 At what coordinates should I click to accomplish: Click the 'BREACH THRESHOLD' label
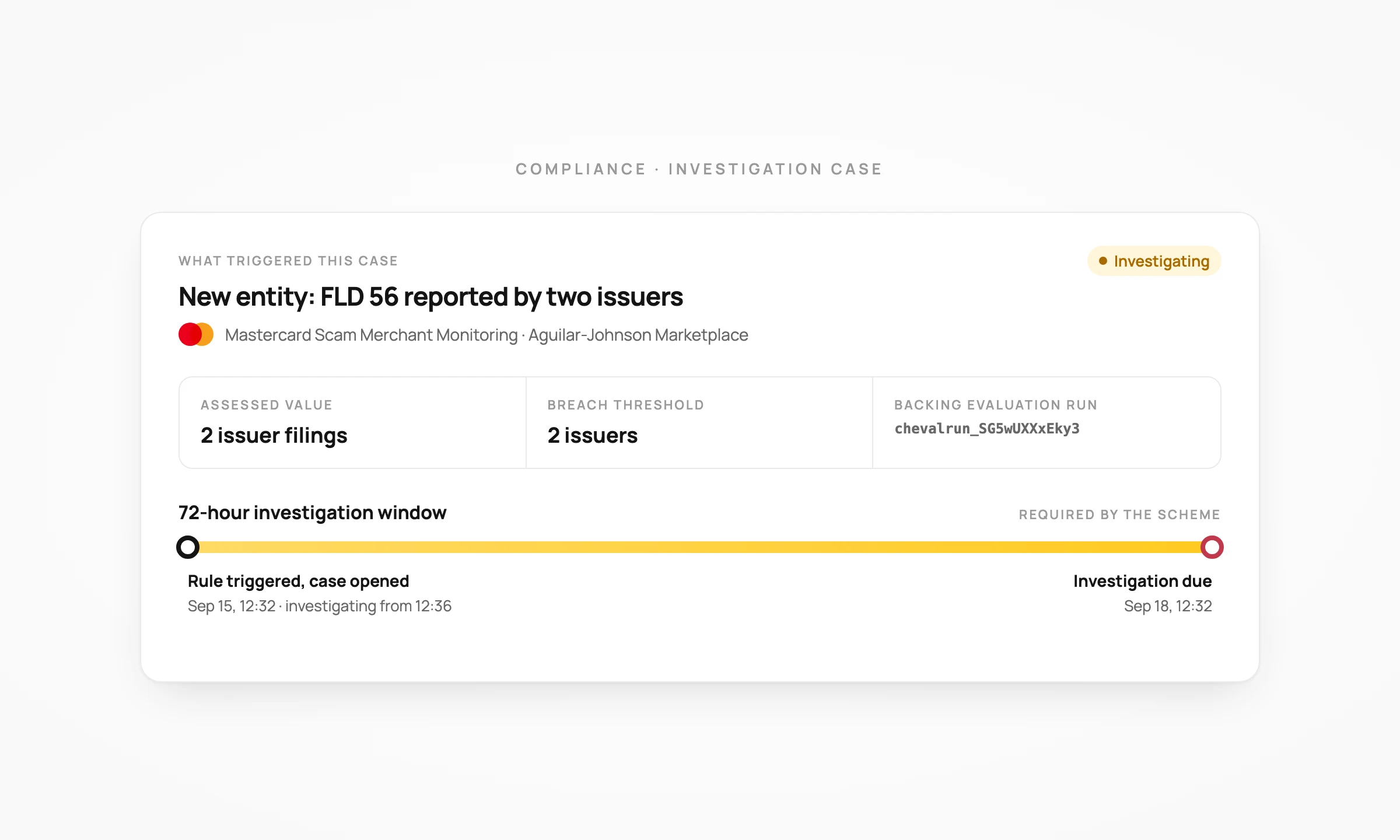pos(626,405)
